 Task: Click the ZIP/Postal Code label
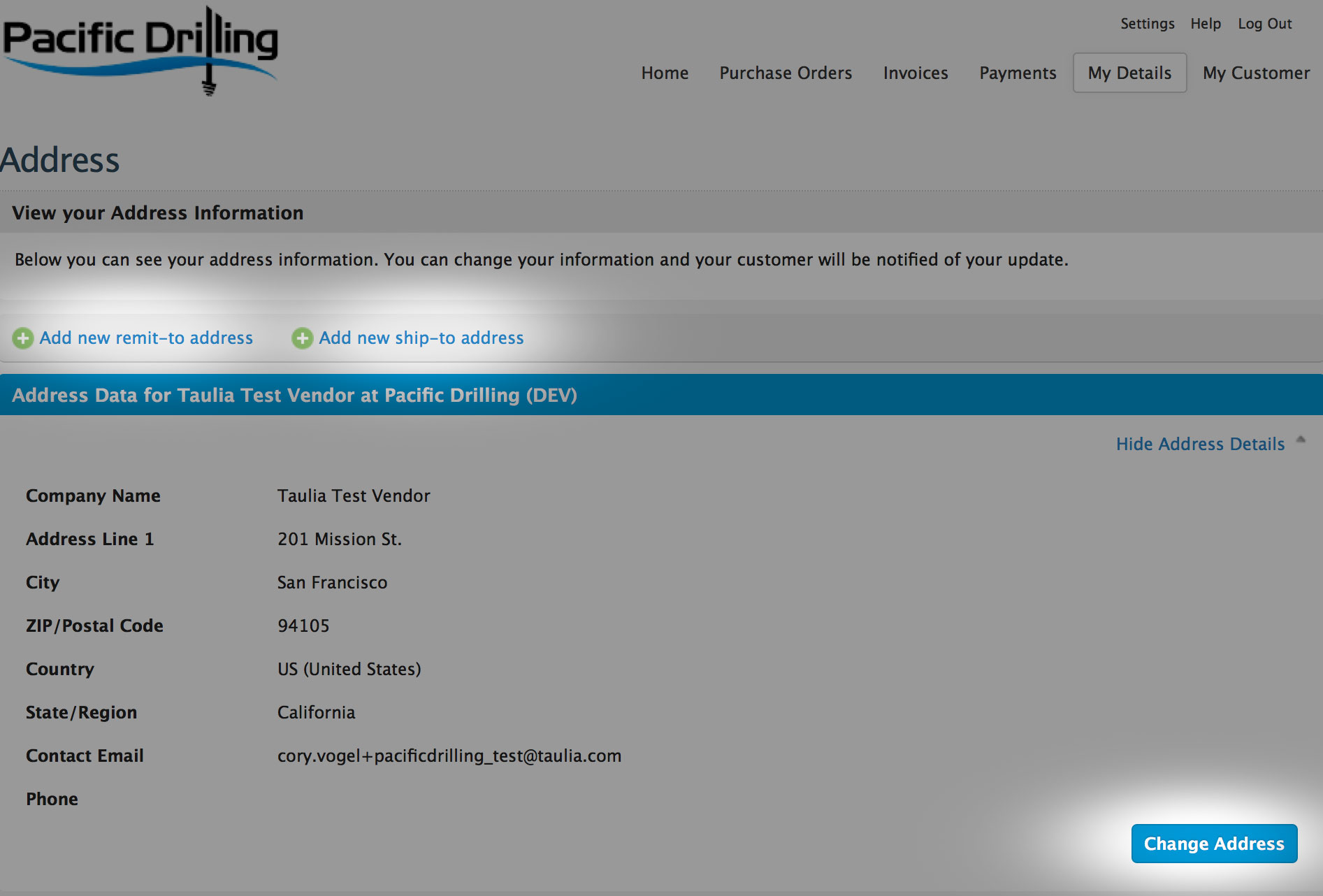[x=94, y=626]
